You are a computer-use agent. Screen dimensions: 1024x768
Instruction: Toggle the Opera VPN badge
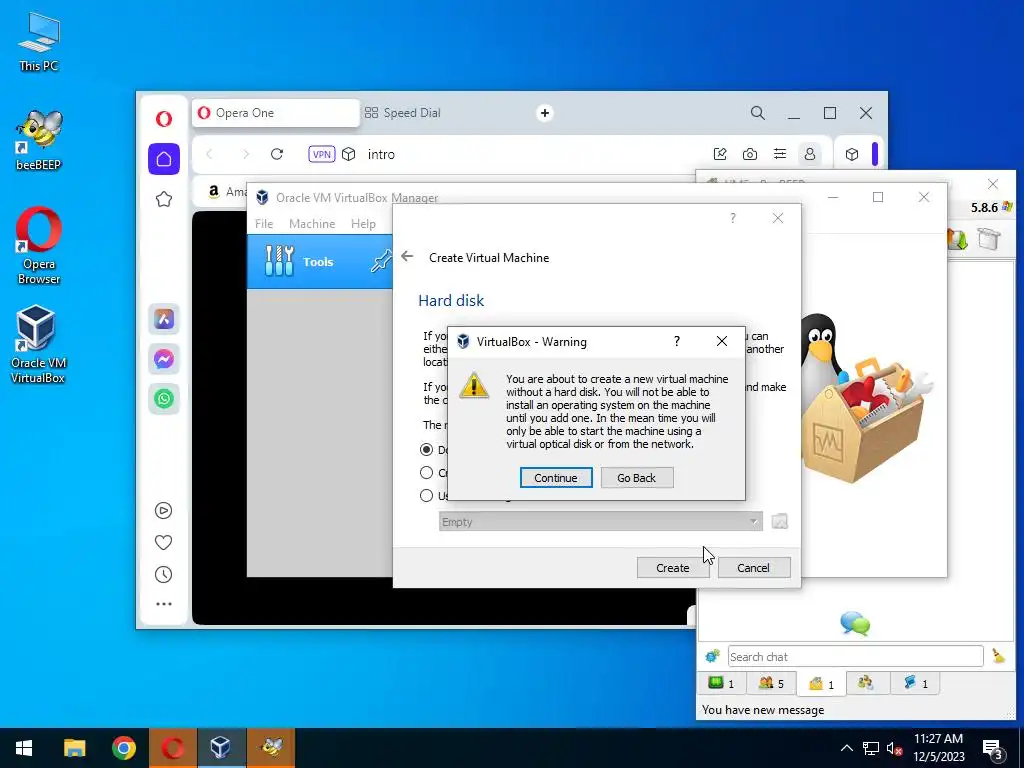322,154
